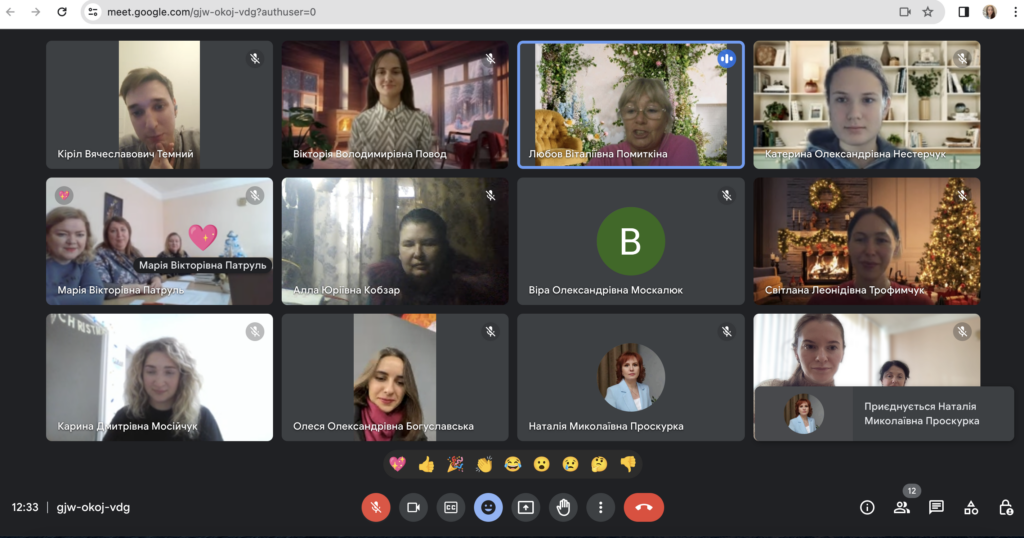Screen dimensions: 1024x538
Task: Show the participants people panel
Action: (902, 507)
